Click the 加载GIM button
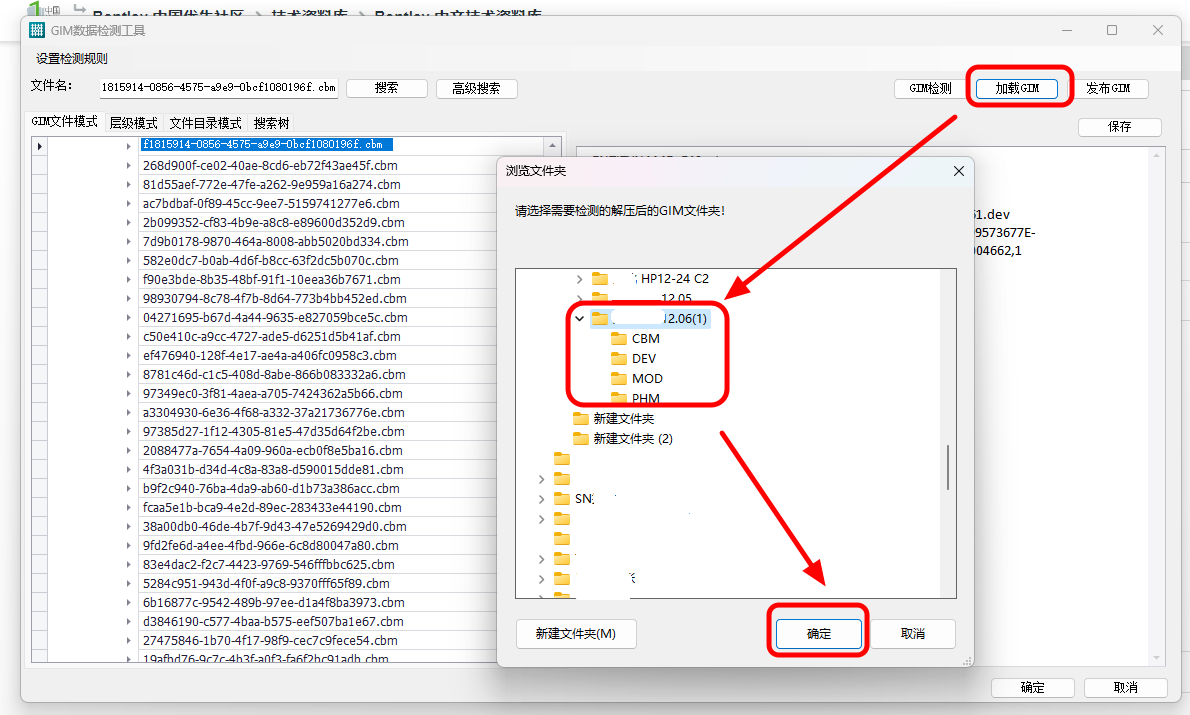Screen dimensions: 1190x715 (1017, 88)
